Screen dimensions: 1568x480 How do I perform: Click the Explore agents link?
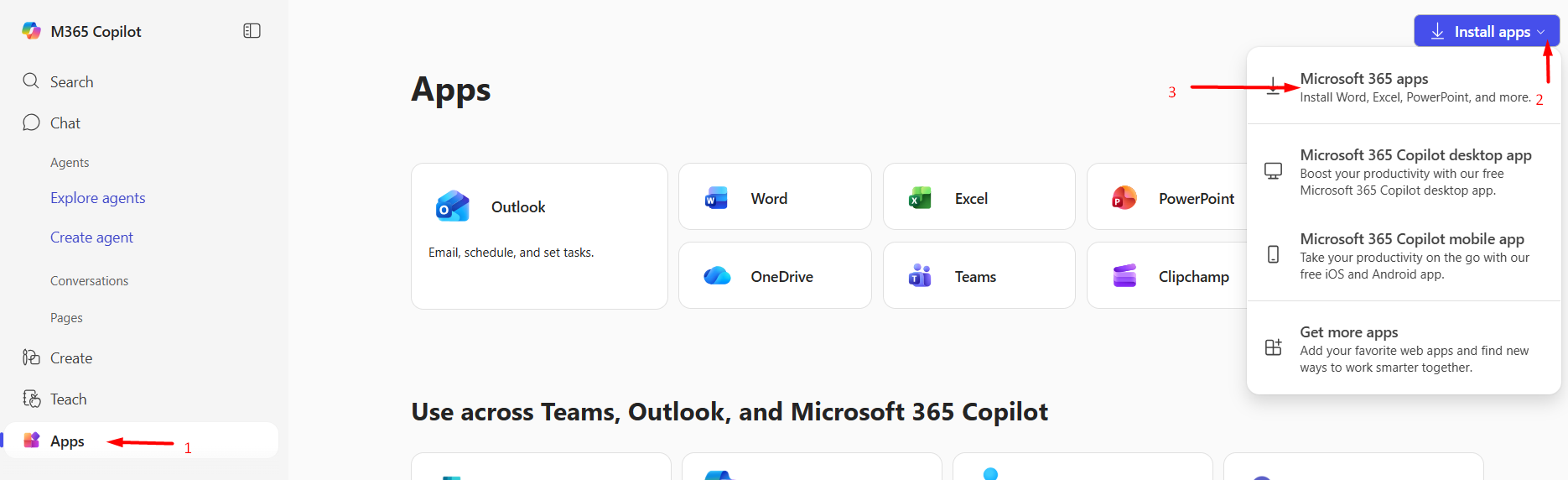pyautogui.click(x=97, y=198)
